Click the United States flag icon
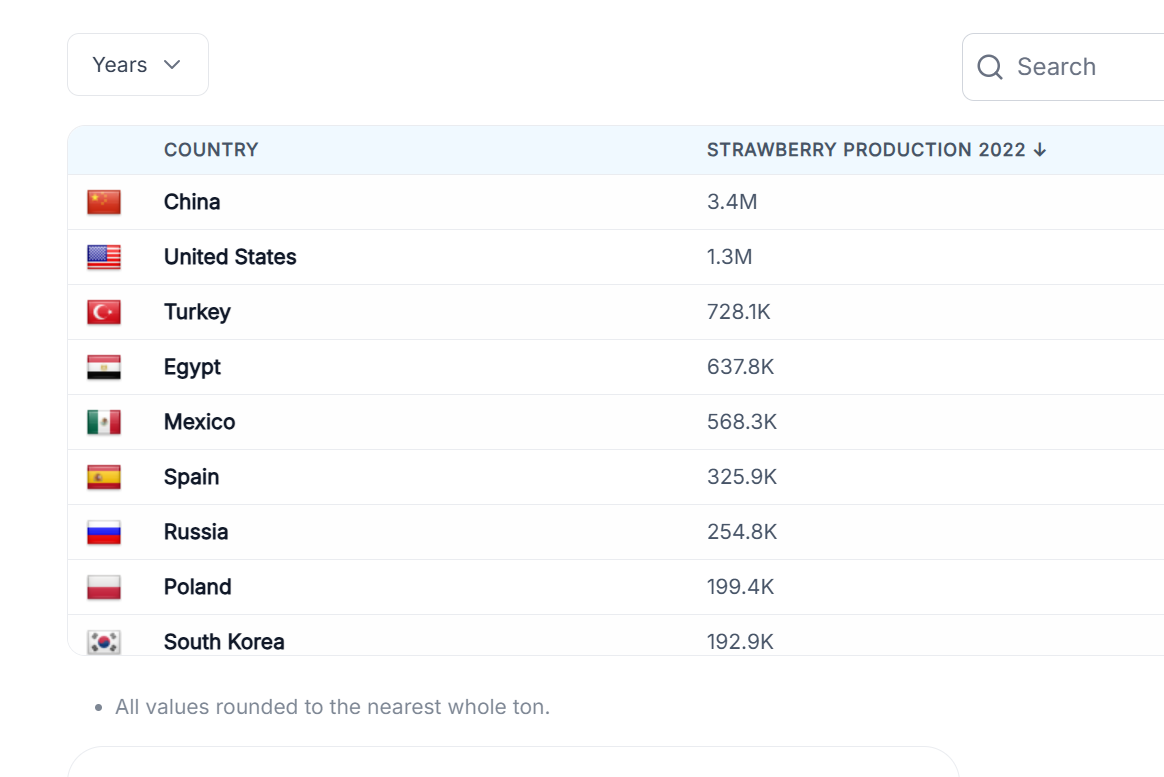This screenshot has width=1164, height=777. click(104, 257)
